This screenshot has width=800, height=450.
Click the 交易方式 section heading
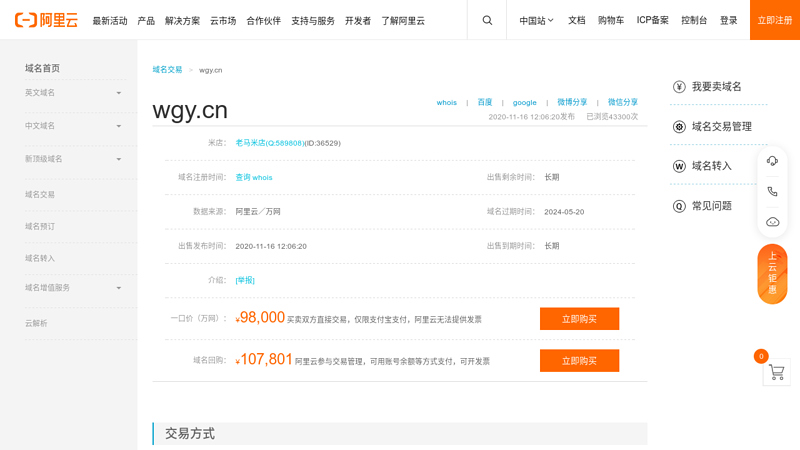[190, 434]
